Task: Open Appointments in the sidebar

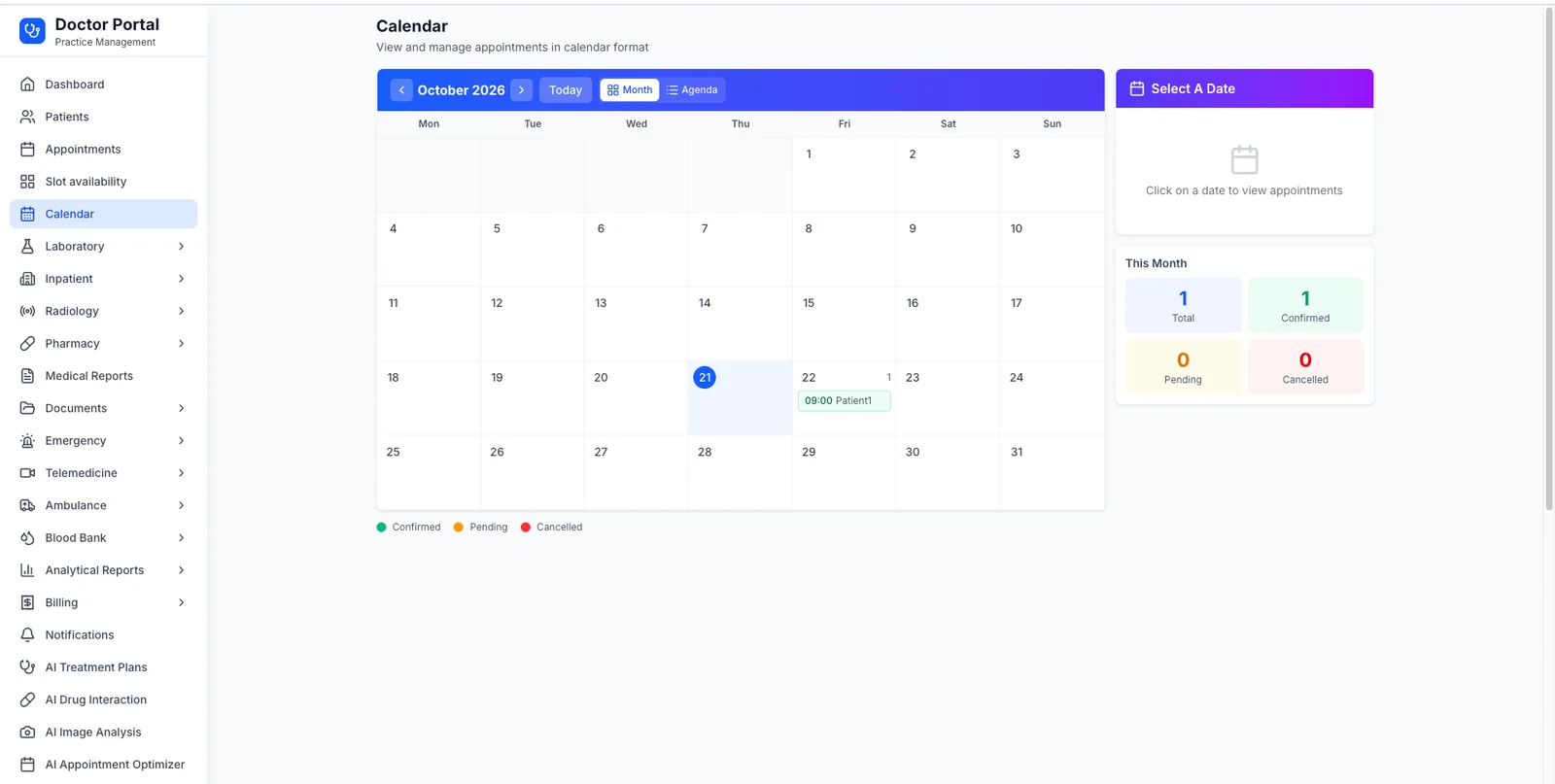Action: pyautogui.click(x=103, y=150)
